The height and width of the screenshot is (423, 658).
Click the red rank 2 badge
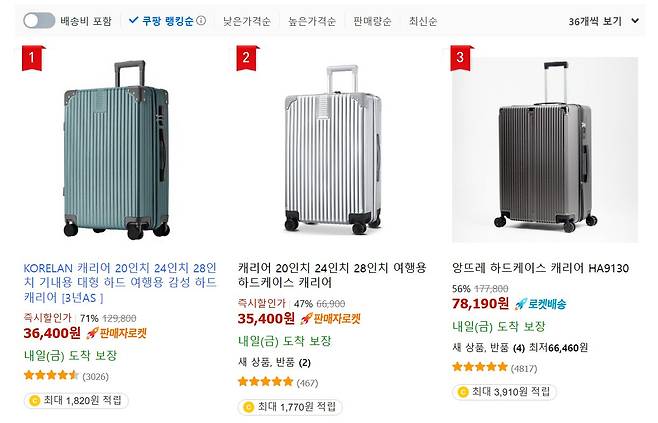tap(246, 58)
